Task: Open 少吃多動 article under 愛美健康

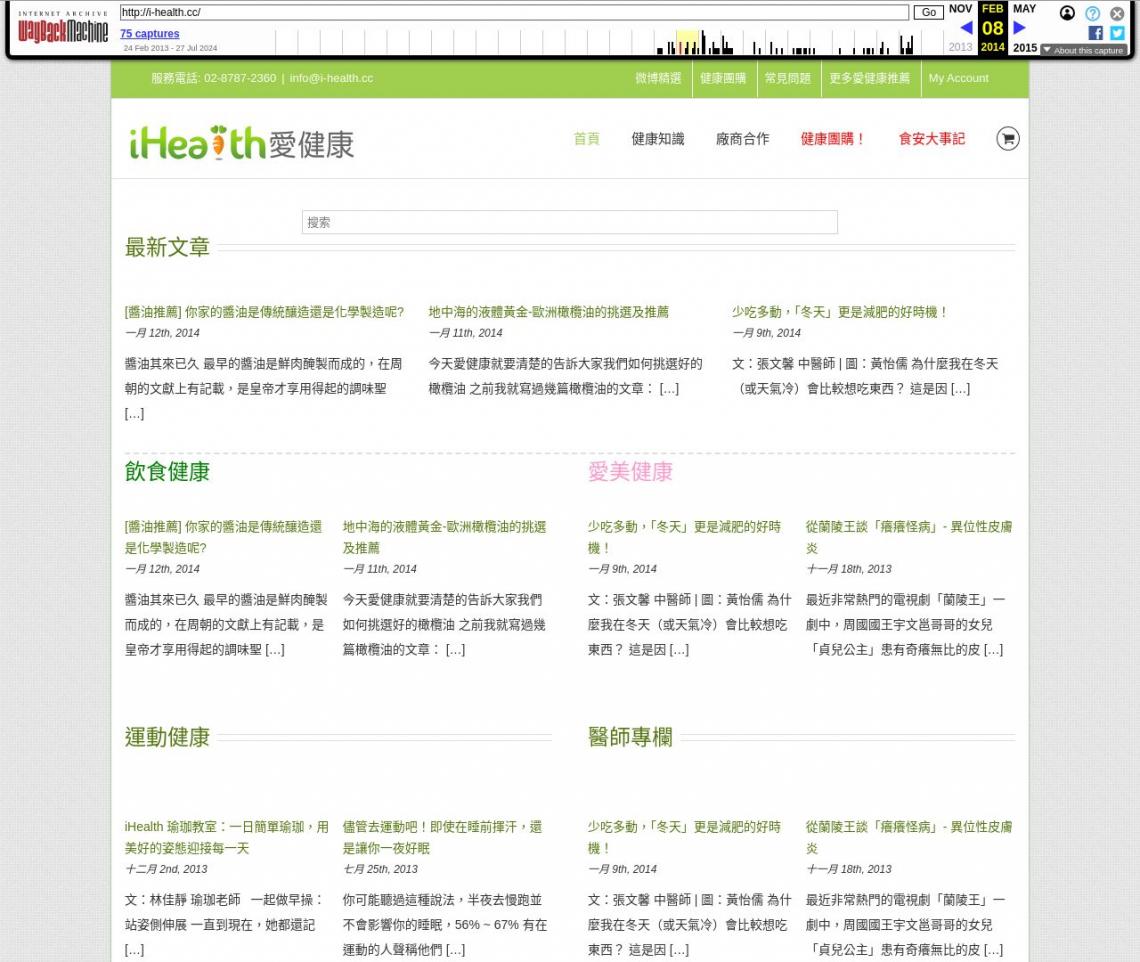Action: 684,537
